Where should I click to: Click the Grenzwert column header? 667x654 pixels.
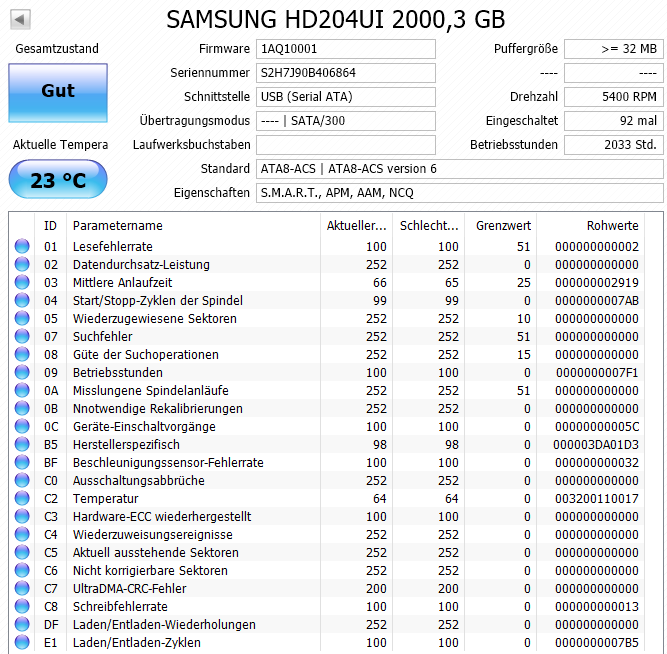pyautogui.click(x=501, y=226)
